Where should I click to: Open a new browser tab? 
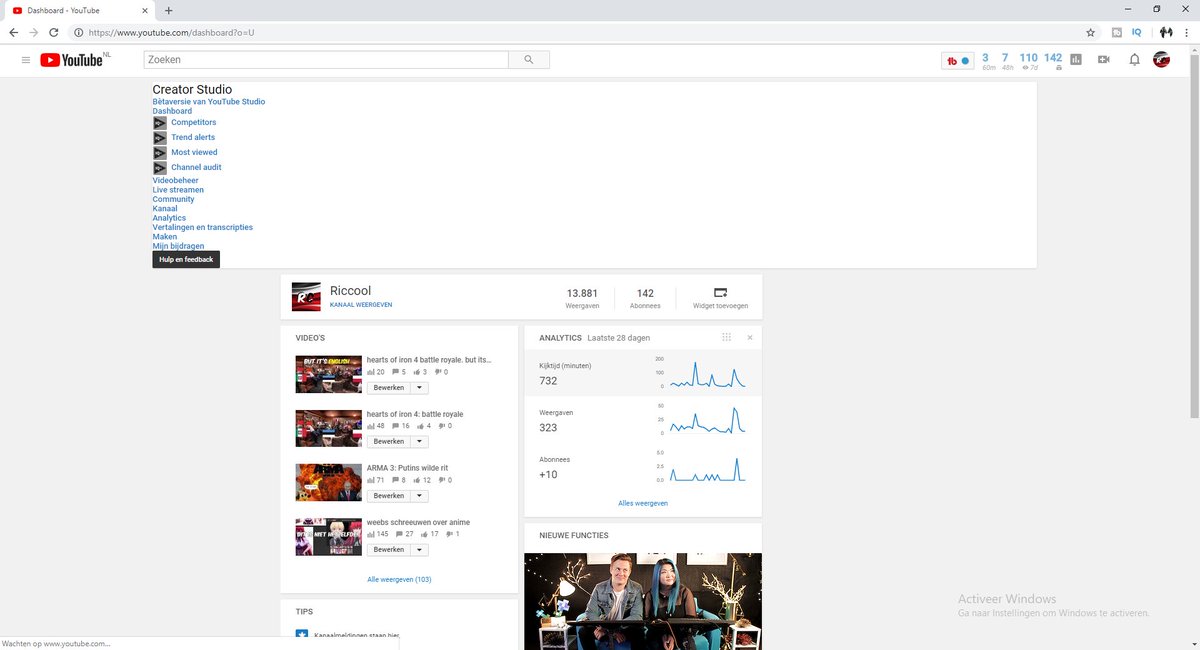(168, 10)
